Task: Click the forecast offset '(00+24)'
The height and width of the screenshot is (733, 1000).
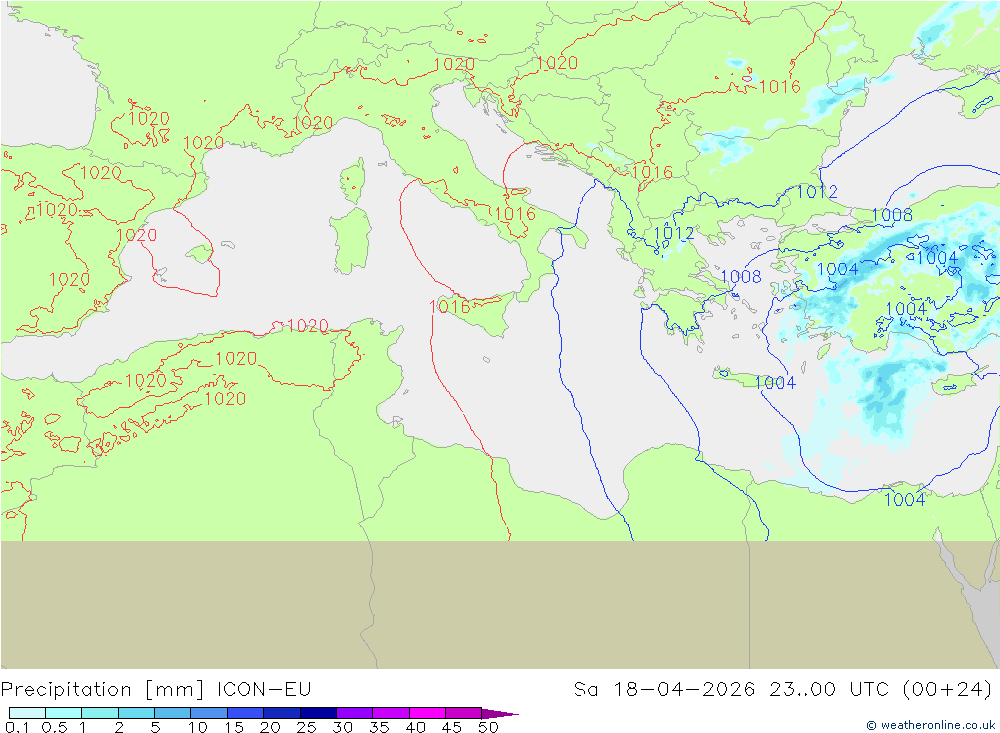Action: pyautogui.click(x=948, y=690)
